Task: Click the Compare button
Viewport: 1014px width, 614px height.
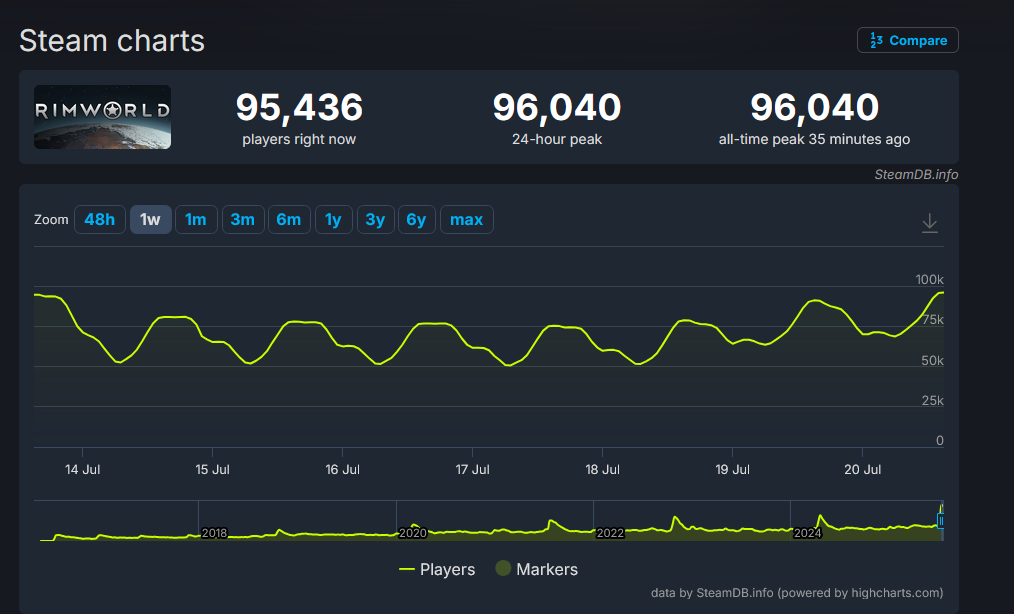Action: [907, 40]
